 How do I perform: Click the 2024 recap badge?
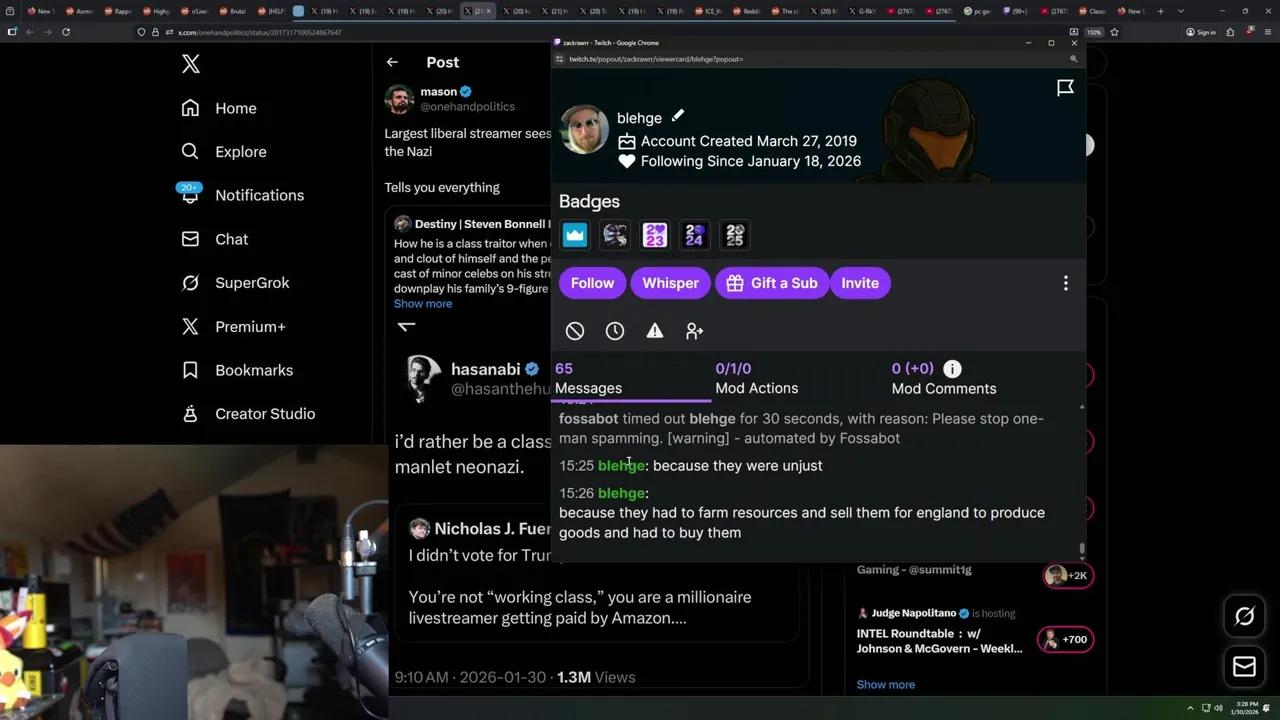695,235
